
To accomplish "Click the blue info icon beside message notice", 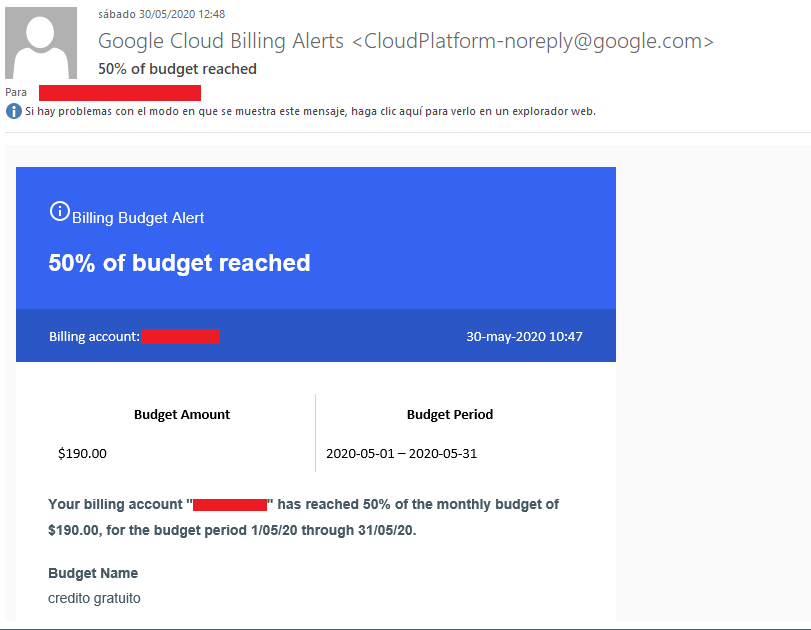I will [13, 111].
